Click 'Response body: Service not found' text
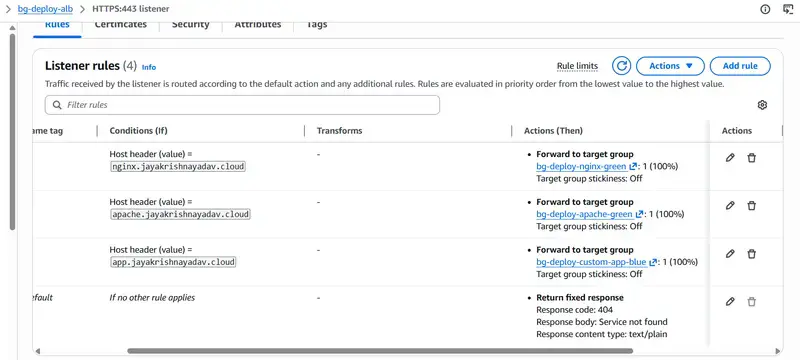Viewport: 800px width, 360px height. point(602,322)
